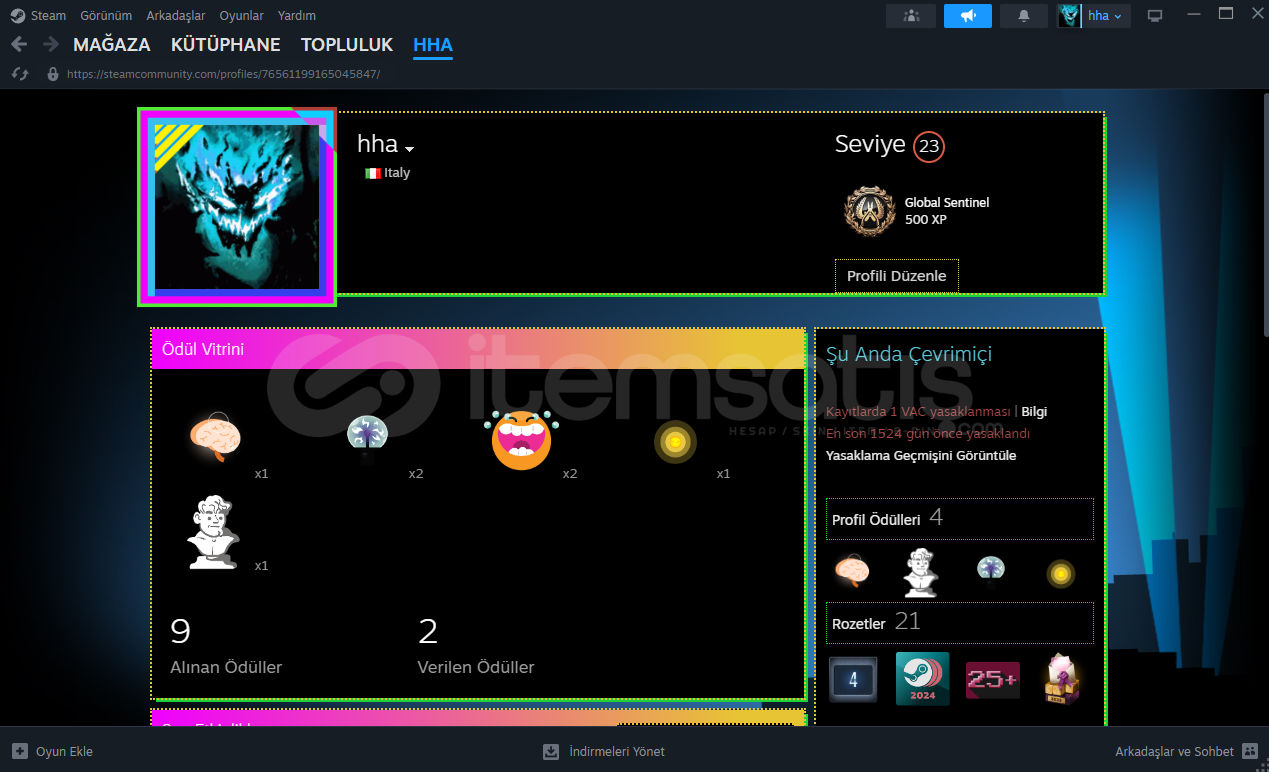Click the brain award in Ödül Vitrini
This screenshot has height=772, width=1269.
[x=215, y=438]
